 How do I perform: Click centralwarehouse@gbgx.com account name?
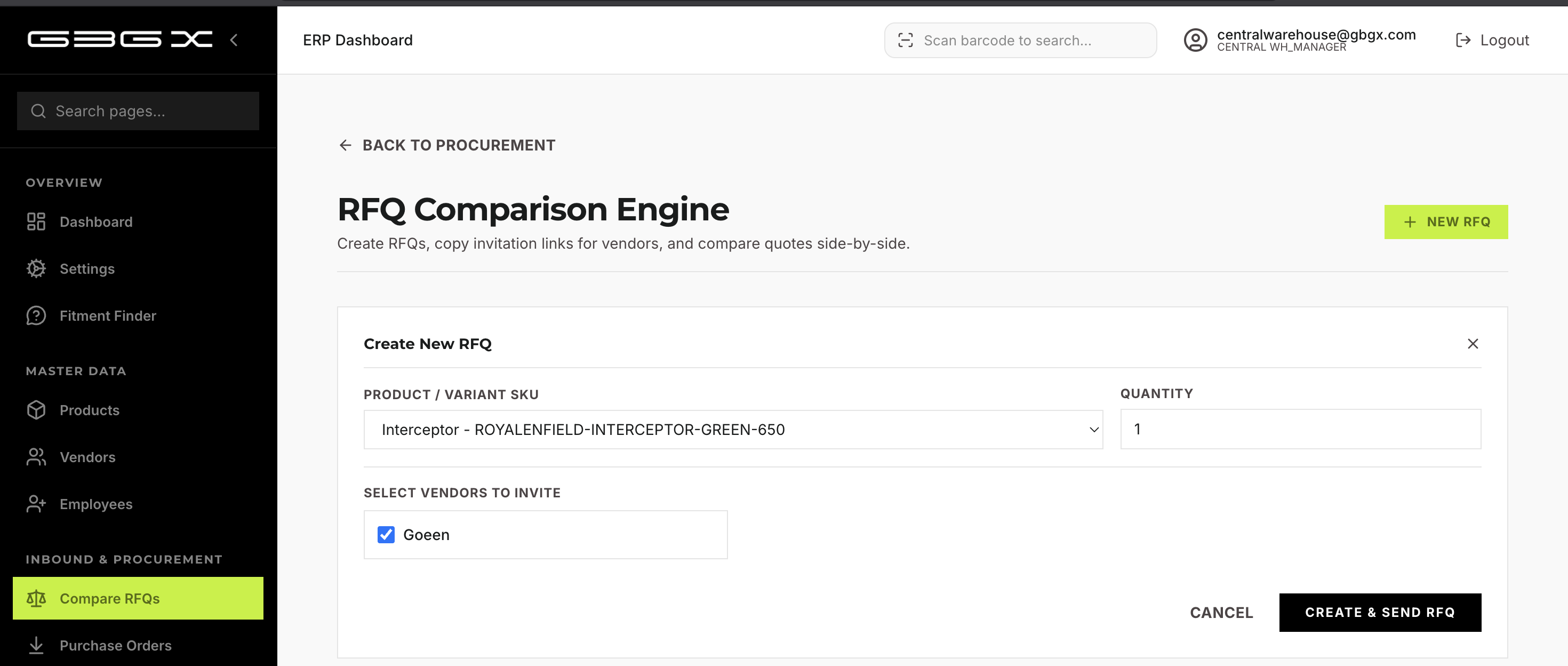click(x=1316, y=35)
